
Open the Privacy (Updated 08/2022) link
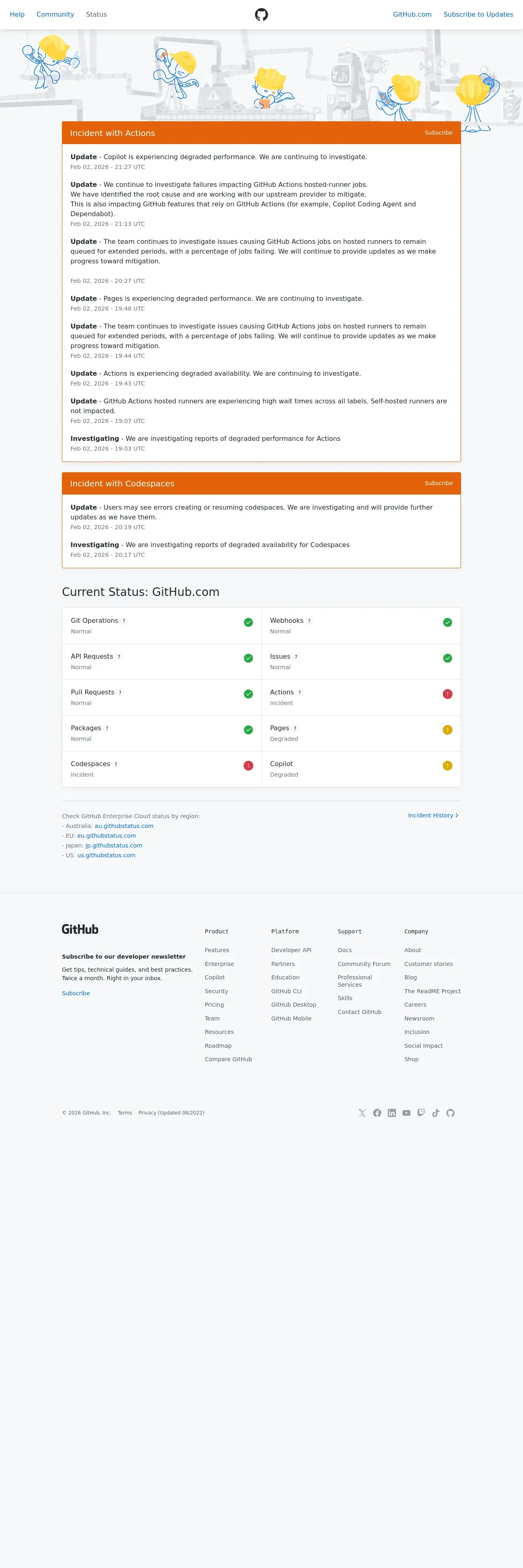pos(171,1112)
